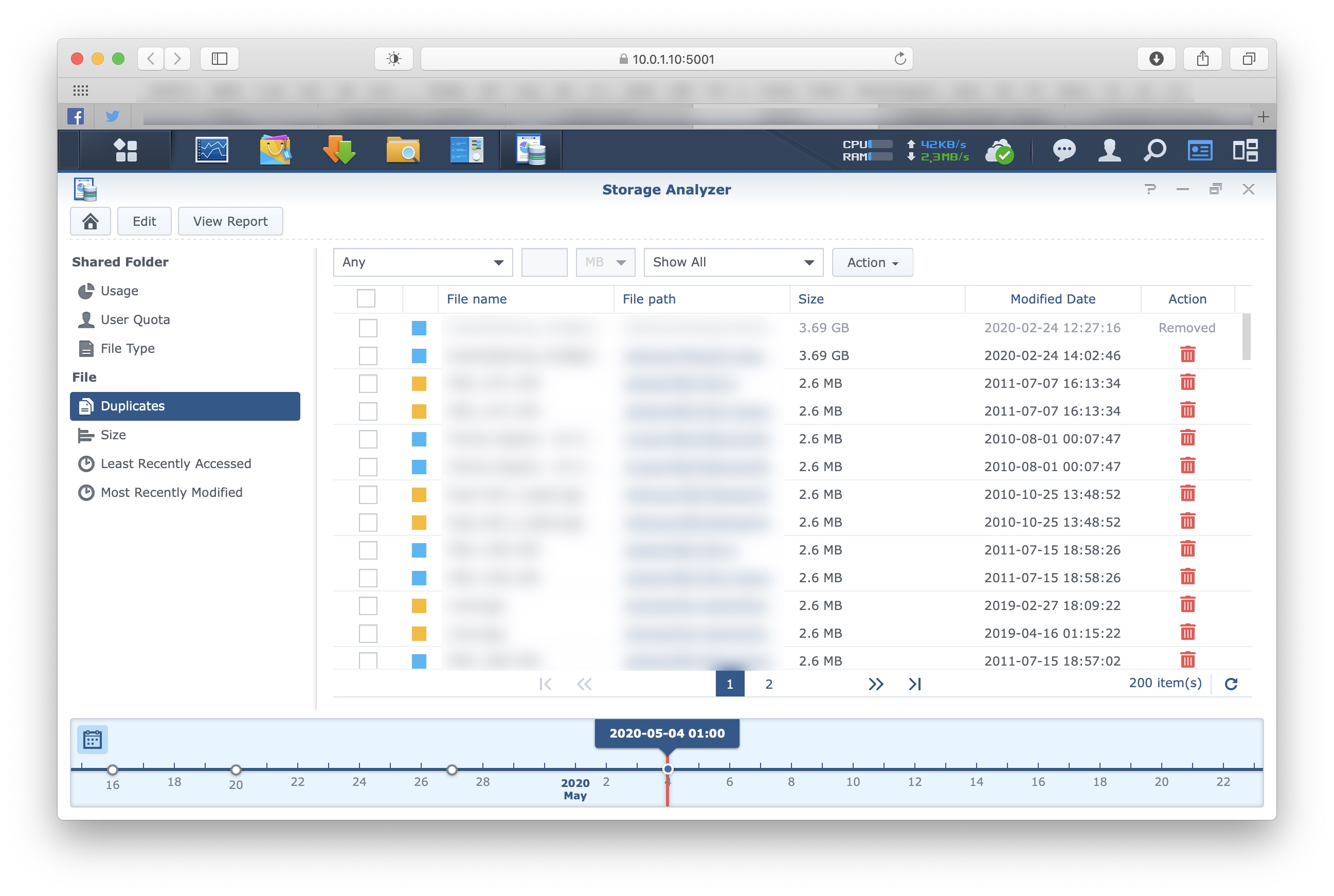Click the Storage Analyzer home icon

click(x=91, y=221)
